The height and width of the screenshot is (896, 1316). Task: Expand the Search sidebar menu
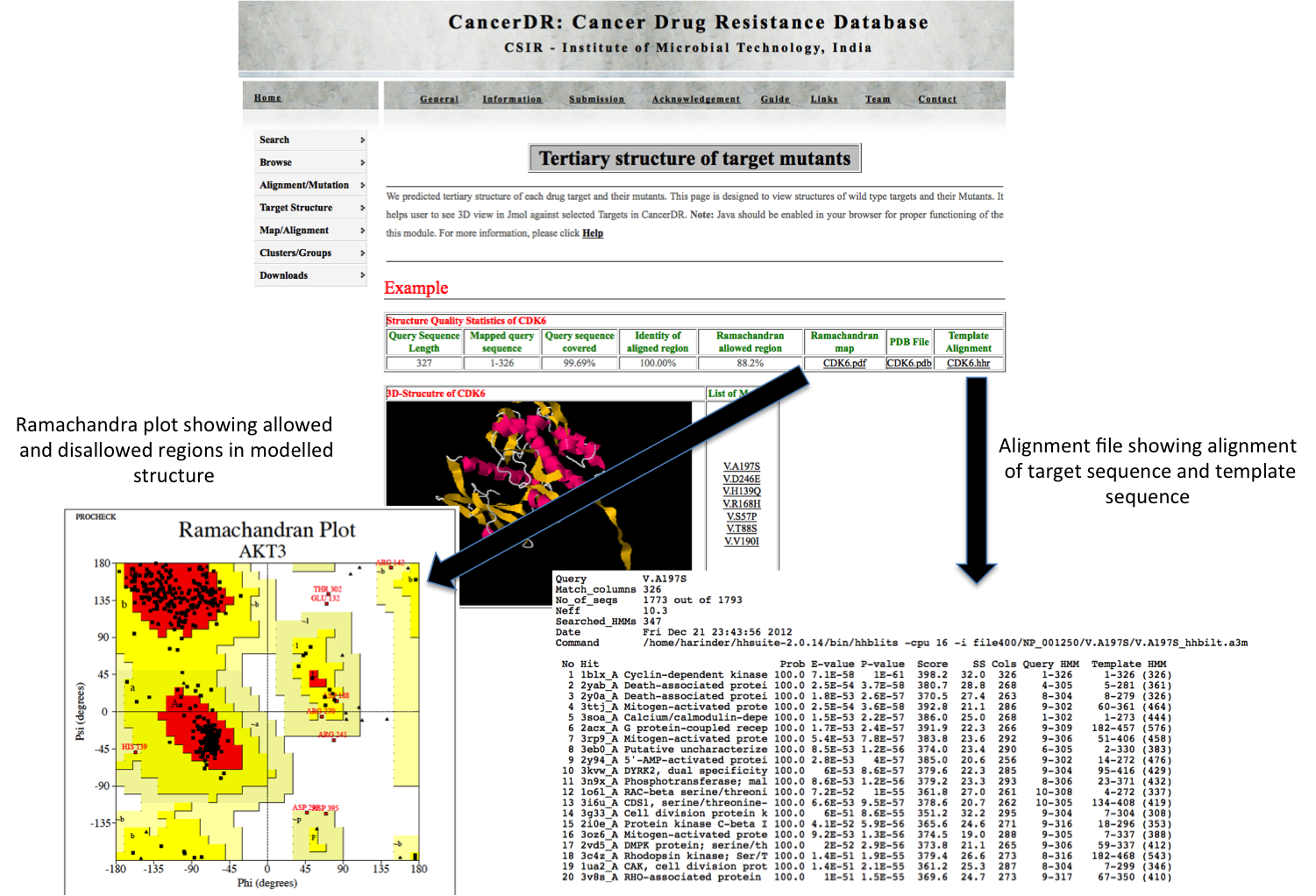pos(309,140)
